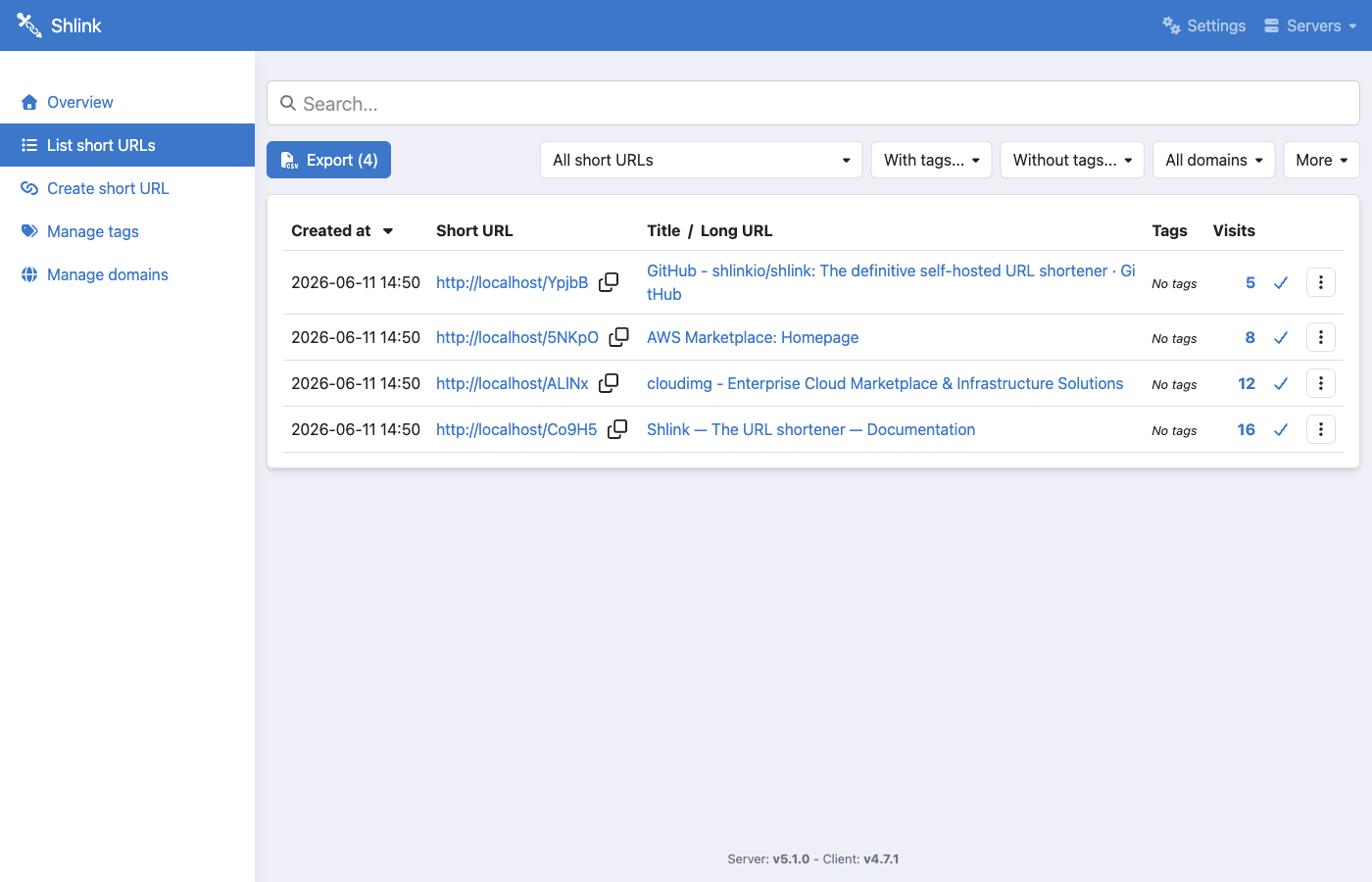View visits count 16 for Shlink Documentation row
Image resolution: width=1372 pixels, height=882 pixels.
click(1247, 429)
